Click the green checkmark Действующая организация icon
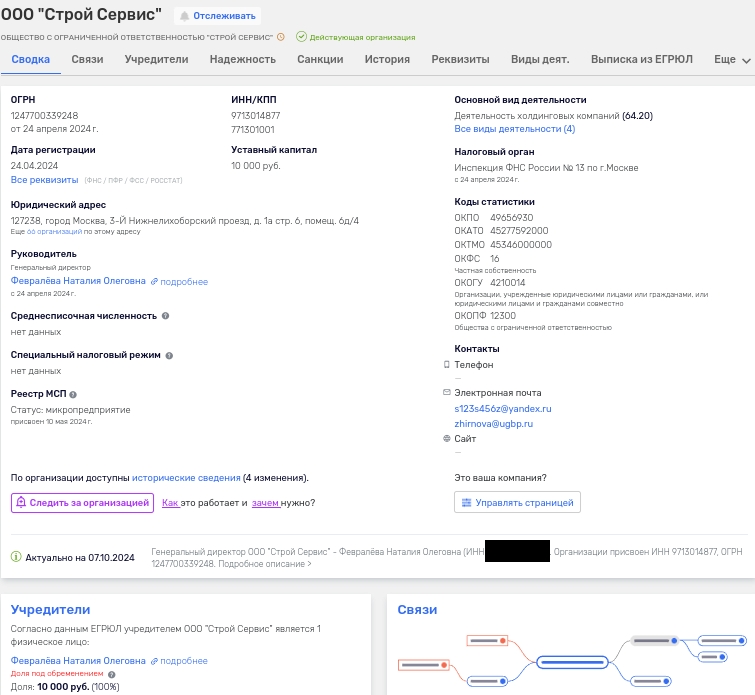 click(301, 37)
